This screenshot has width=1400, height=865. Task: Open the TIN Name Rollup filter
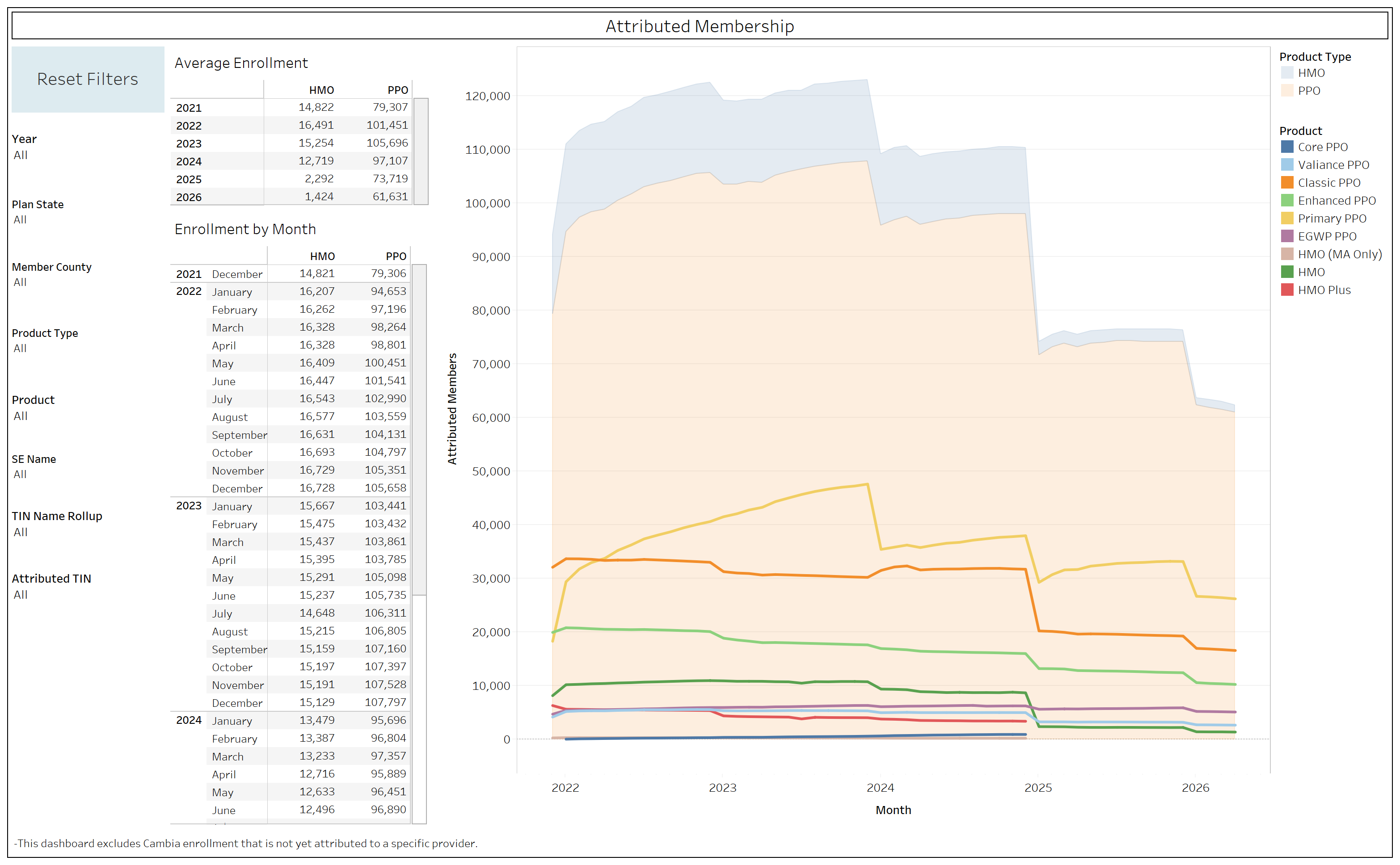[x=21, y=532]
